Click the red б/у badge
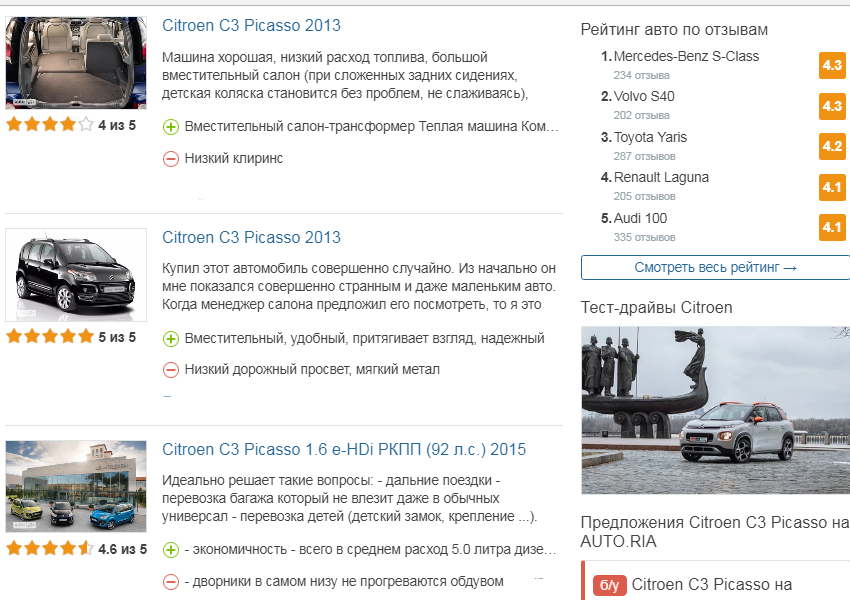This screenshot has height=600, width=850. (x=610, y=585)
